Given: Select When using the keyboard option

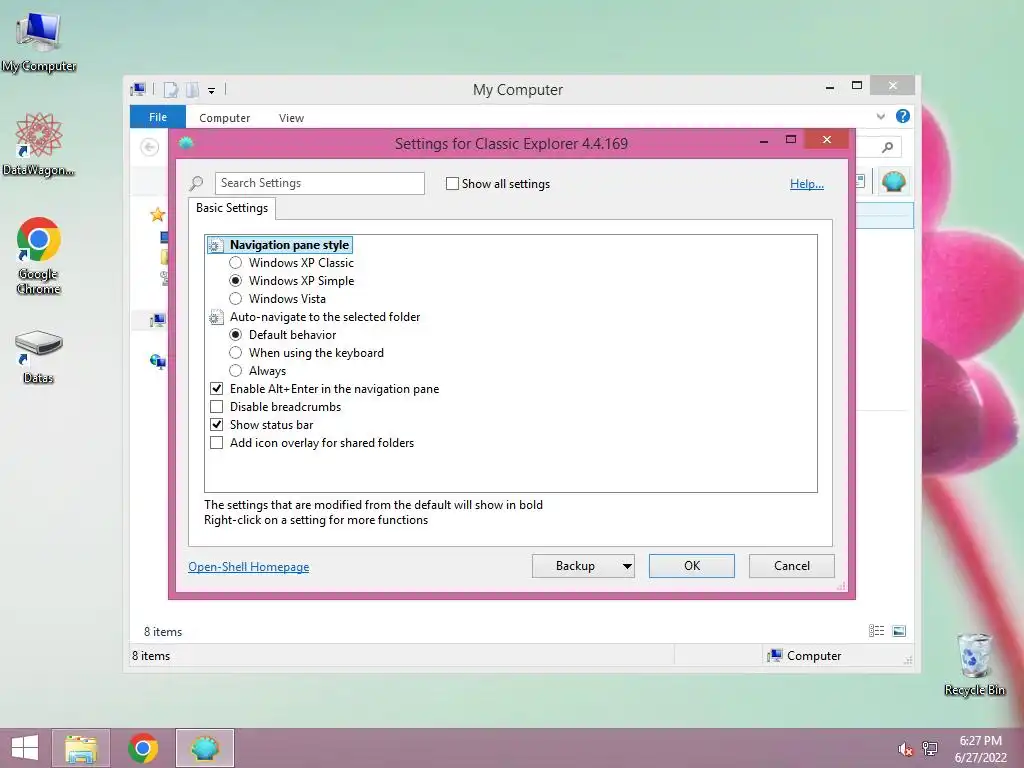Looking at the screenshot, I should click(236, 353).
